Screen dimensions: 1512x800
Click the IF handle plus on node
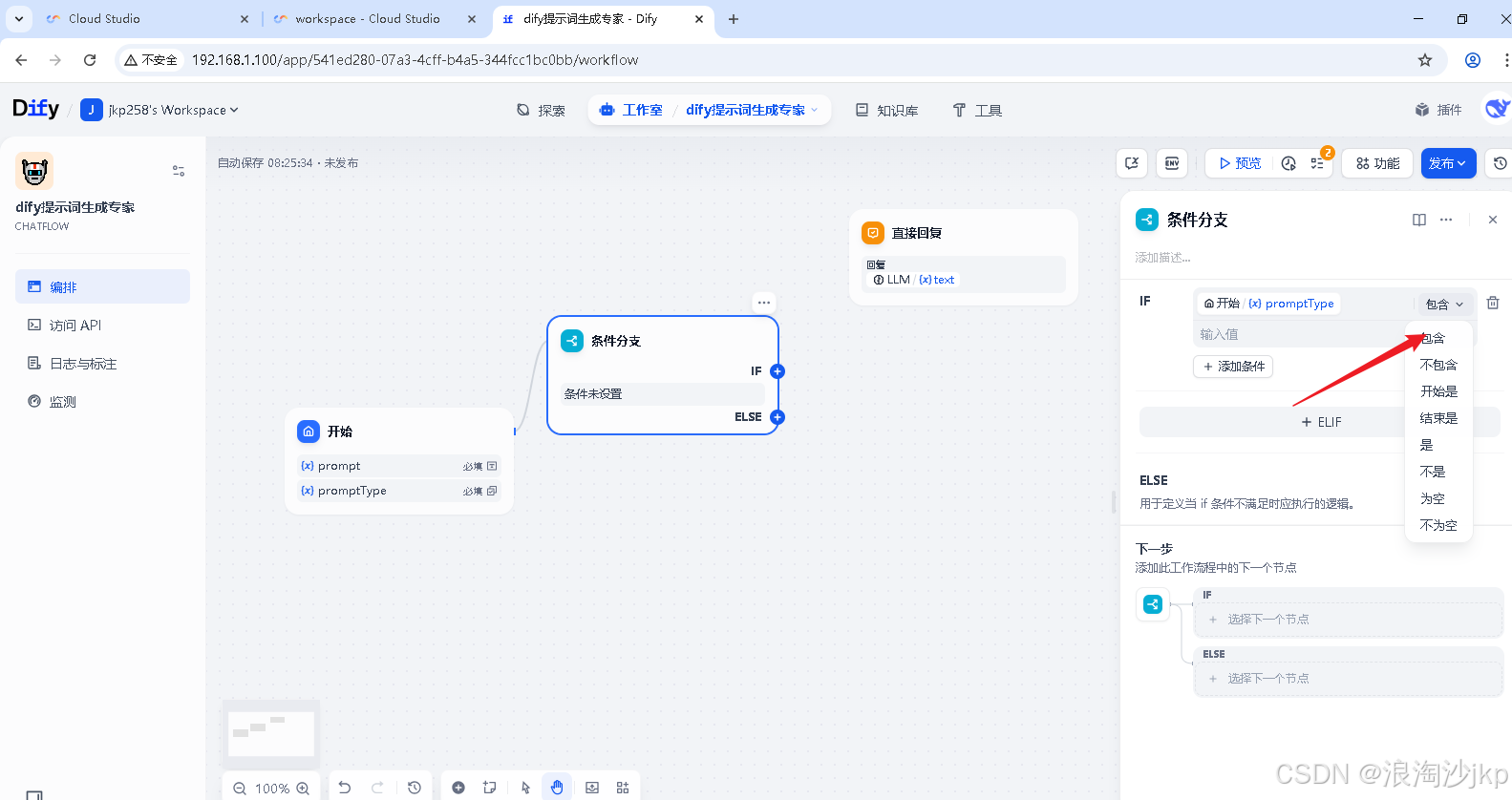[x=777, y=371]
